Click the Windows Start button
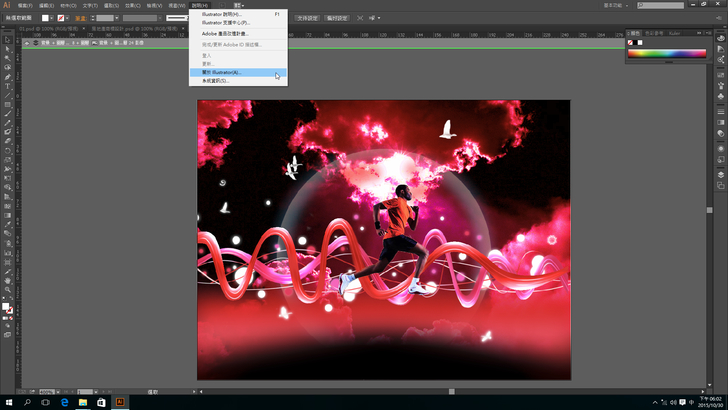This screenshot has width=728, height=410. pos(8,401)
